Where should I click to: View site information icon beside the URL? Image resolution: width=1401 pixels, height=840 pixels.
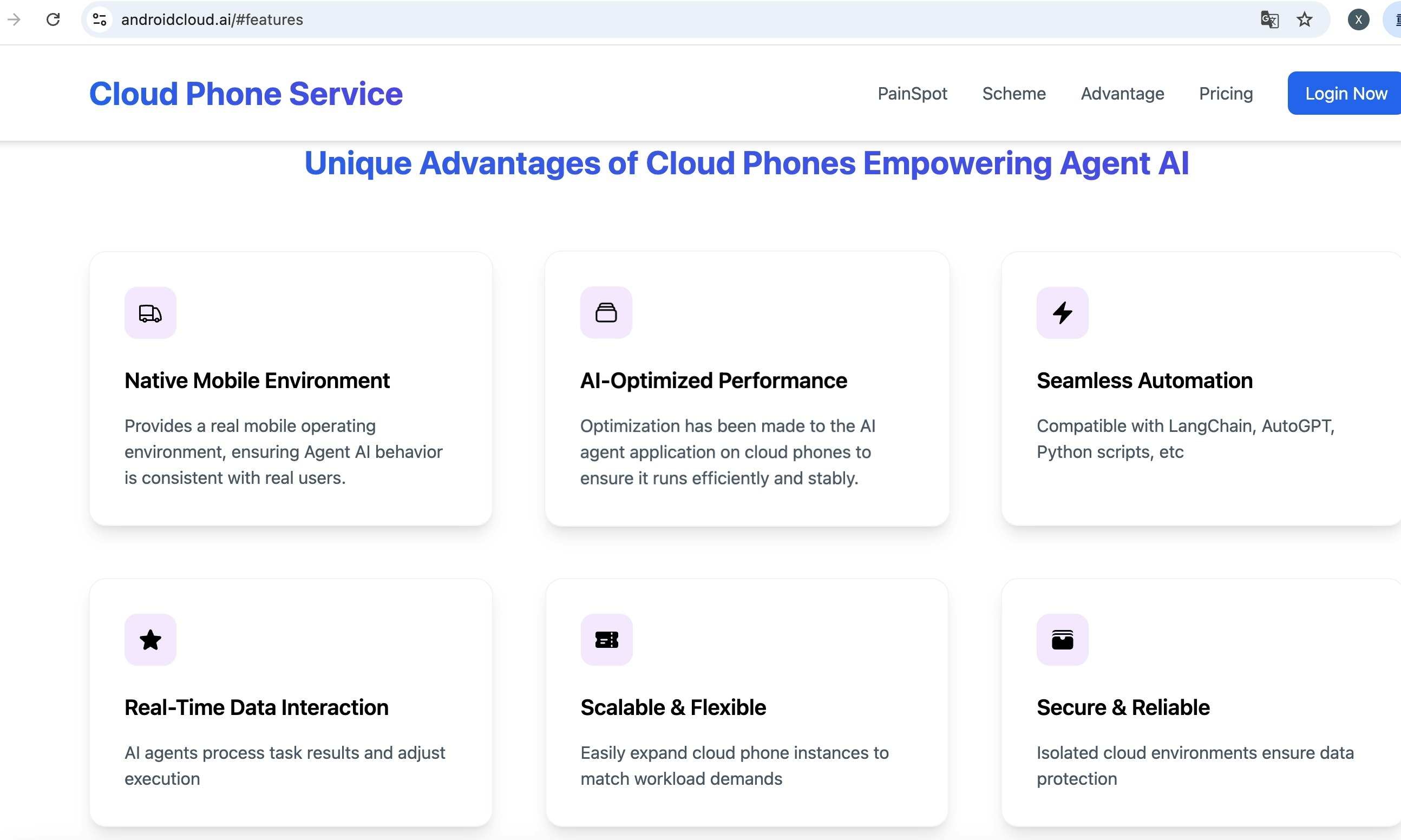click(100, 20)
